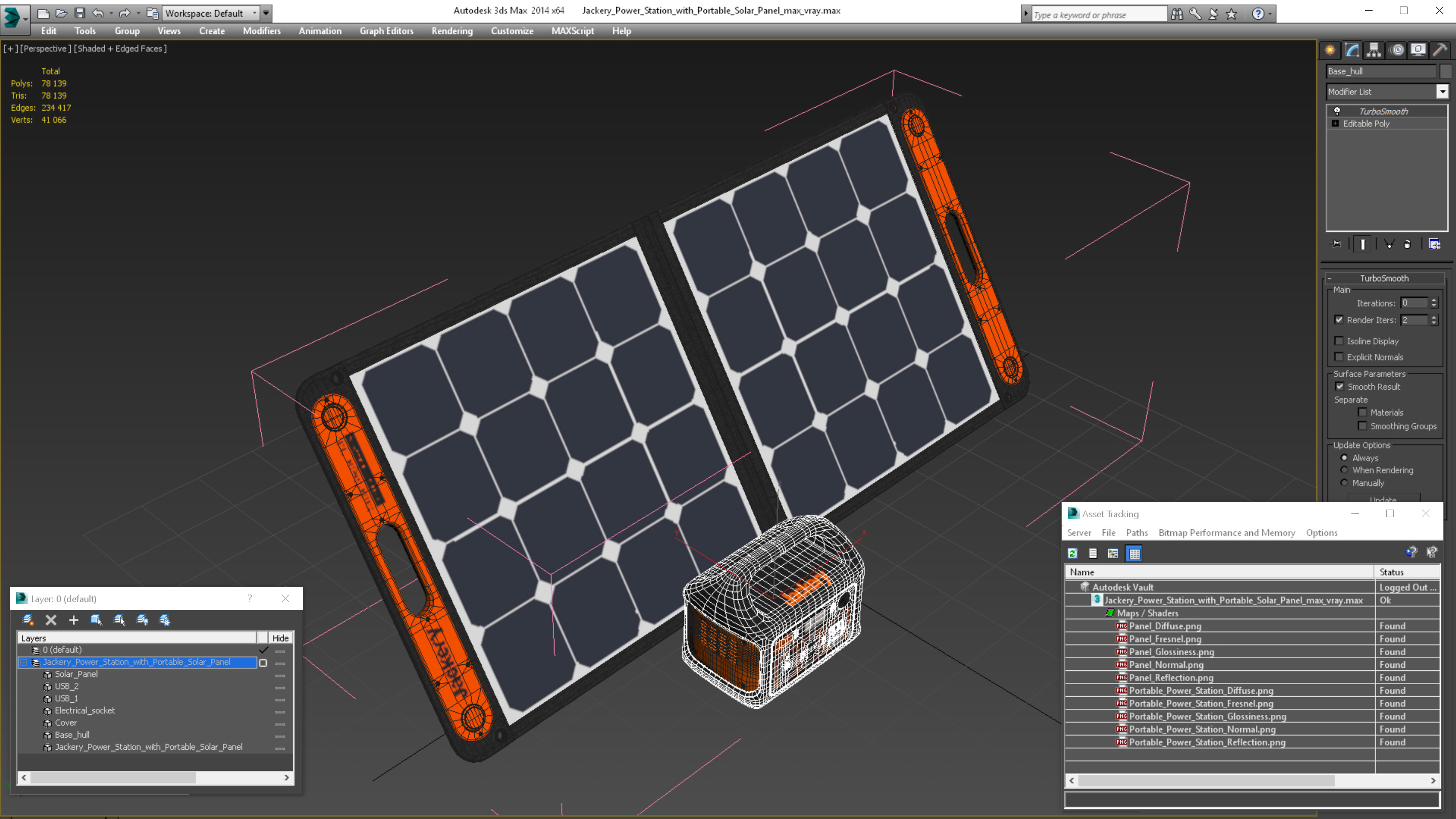The height and width of the screenshot is (819, 1456).
Task: Click Refresh icon in Asset Tracking toolbar
Action: [1072, 554]
